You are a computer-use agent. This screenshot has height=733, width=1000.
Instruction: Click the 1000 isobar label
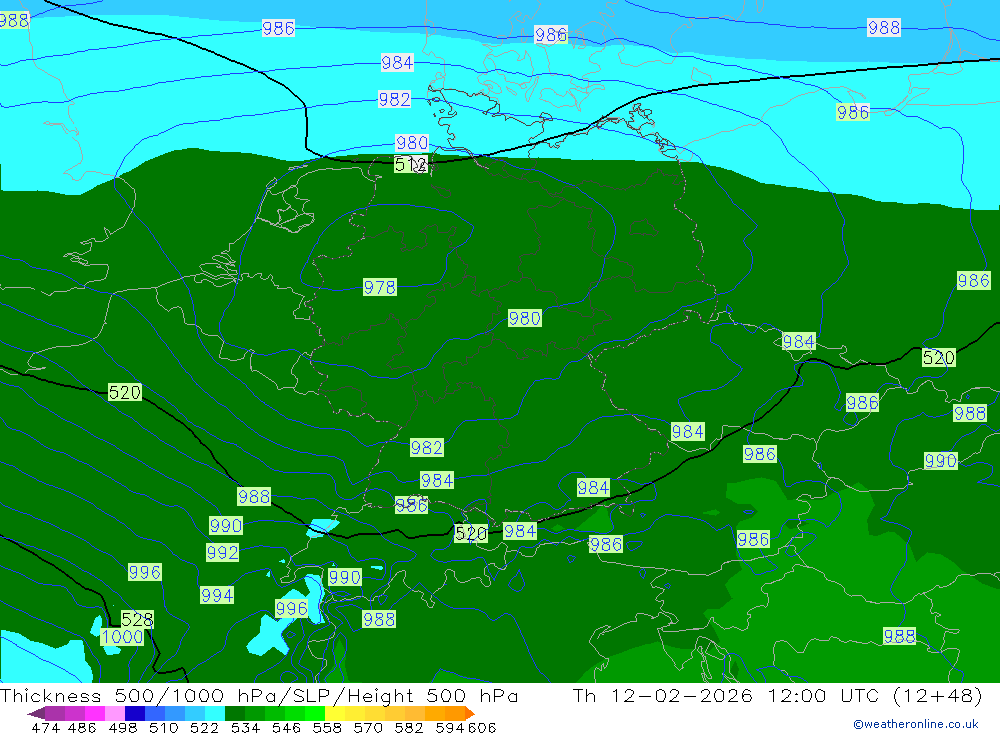pos(122,636)
